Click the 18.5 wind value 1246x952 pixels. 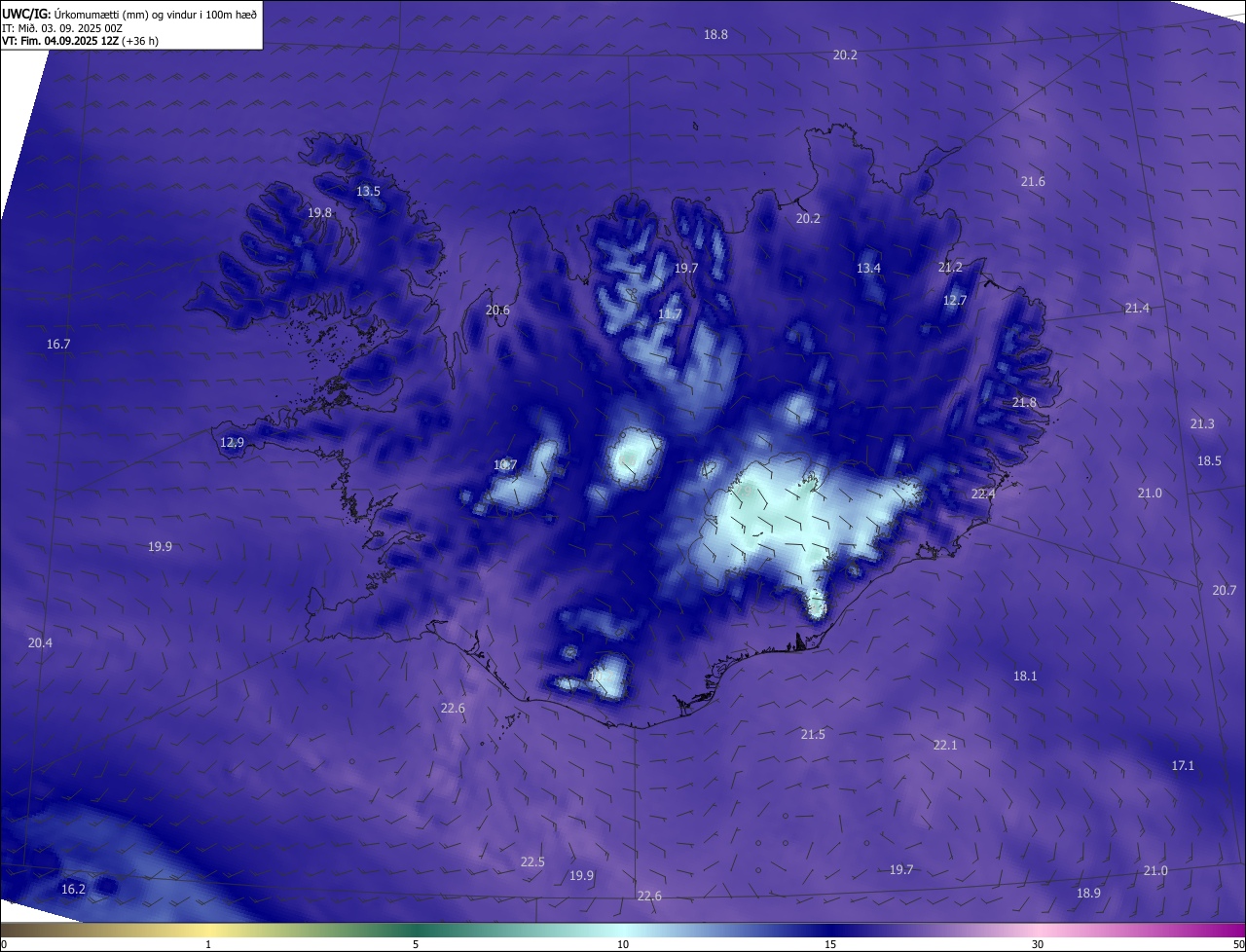click(1209, 460)
